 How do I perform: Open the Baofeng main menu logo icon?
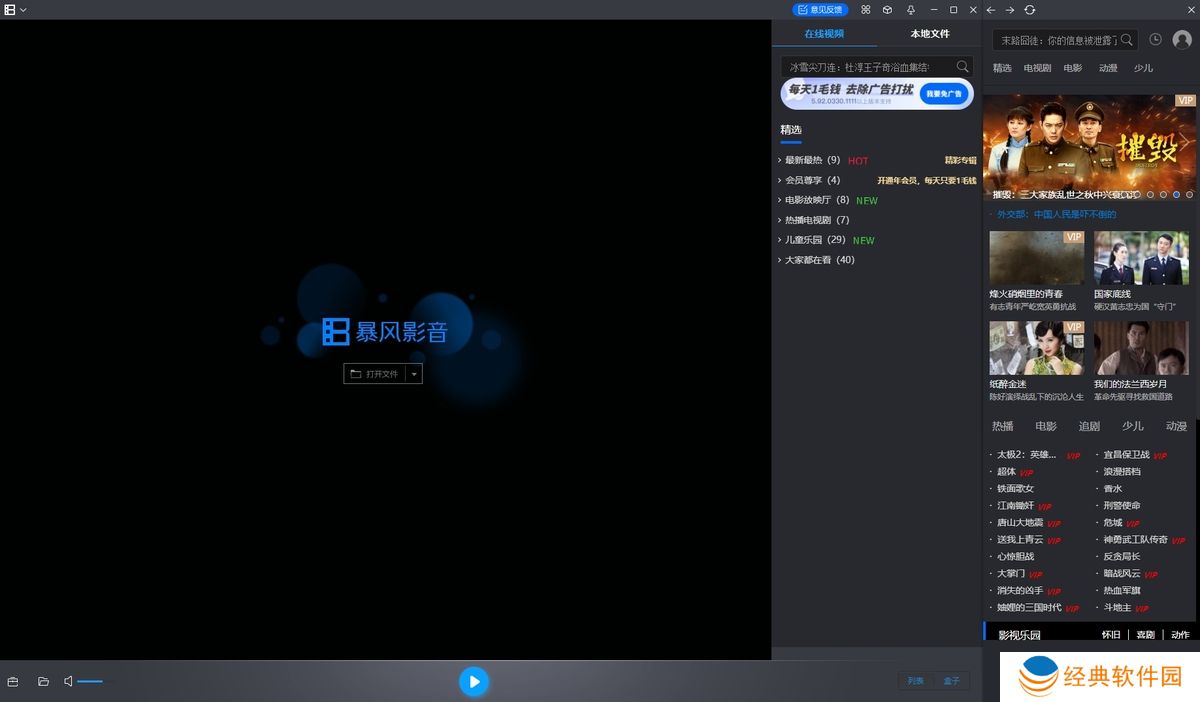10,9
